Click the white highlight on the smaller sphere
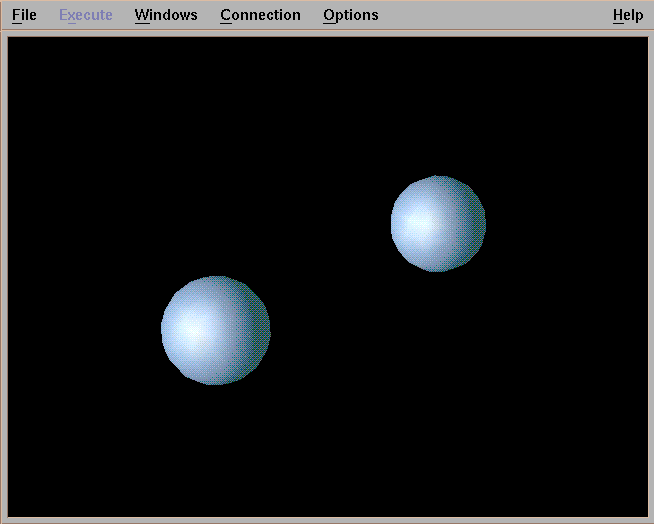 (418, 222)
